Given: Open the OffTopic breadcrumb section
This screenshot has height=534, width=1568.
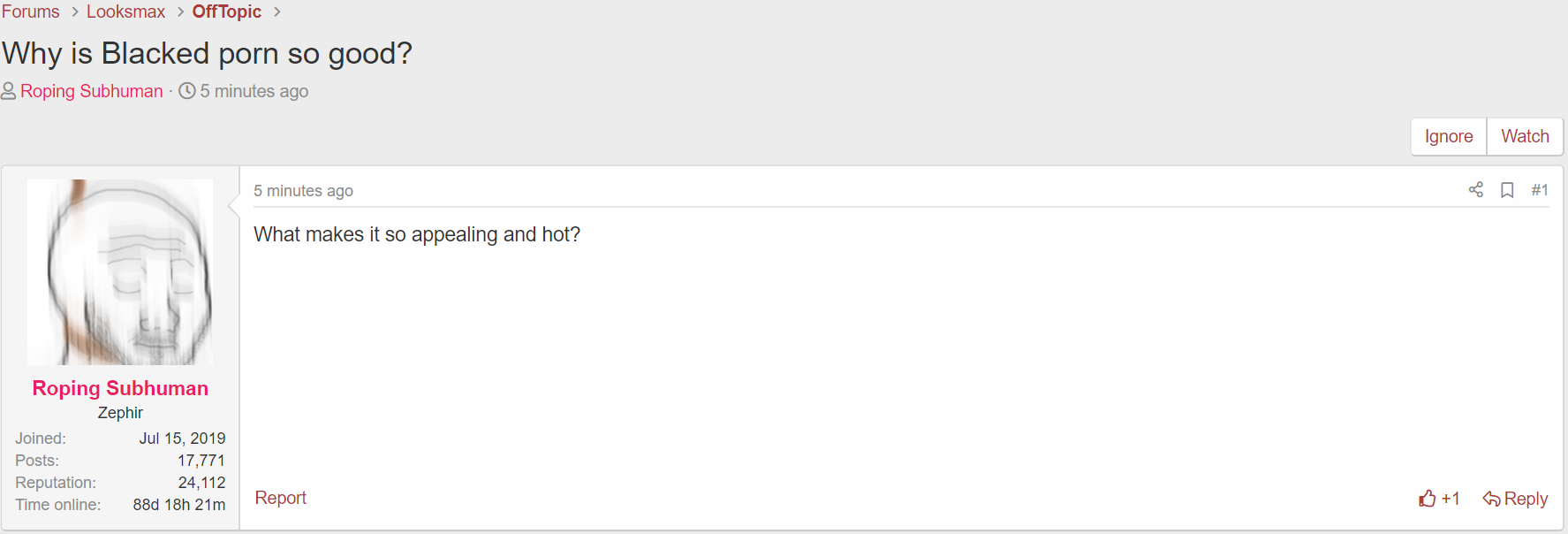Looking at the screenshot, I should [x=227, y=12].
